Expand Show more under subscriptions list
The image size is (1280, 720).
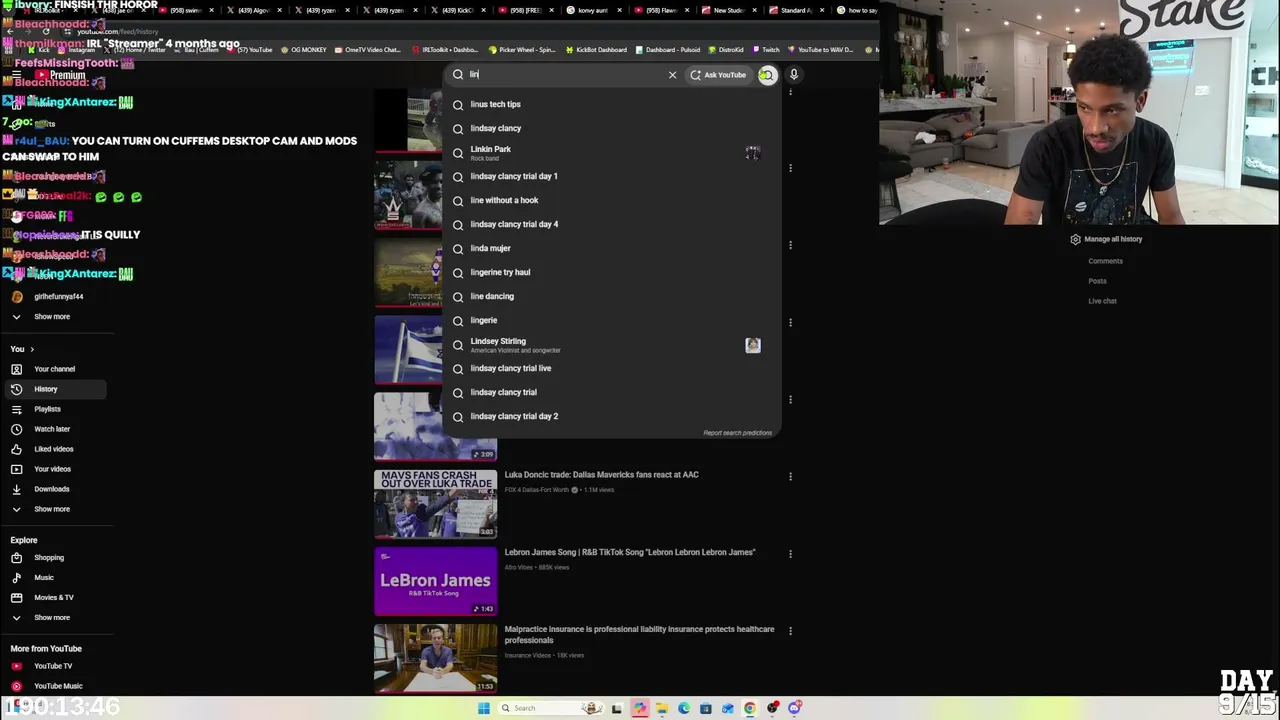click(52, 317)
